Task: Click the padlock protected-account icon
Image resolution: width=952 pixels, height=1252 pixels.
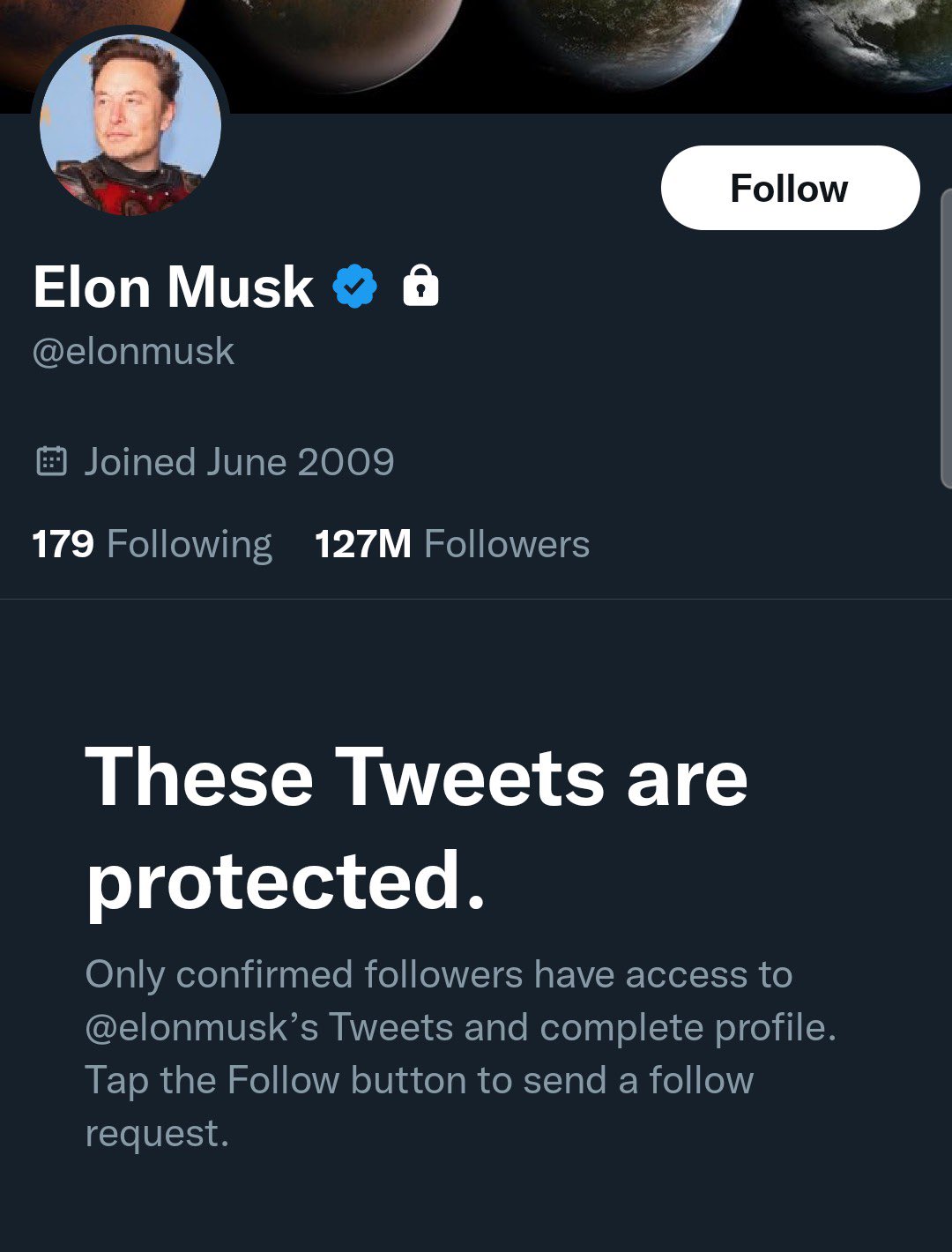Action: click(x=420, y=286)
